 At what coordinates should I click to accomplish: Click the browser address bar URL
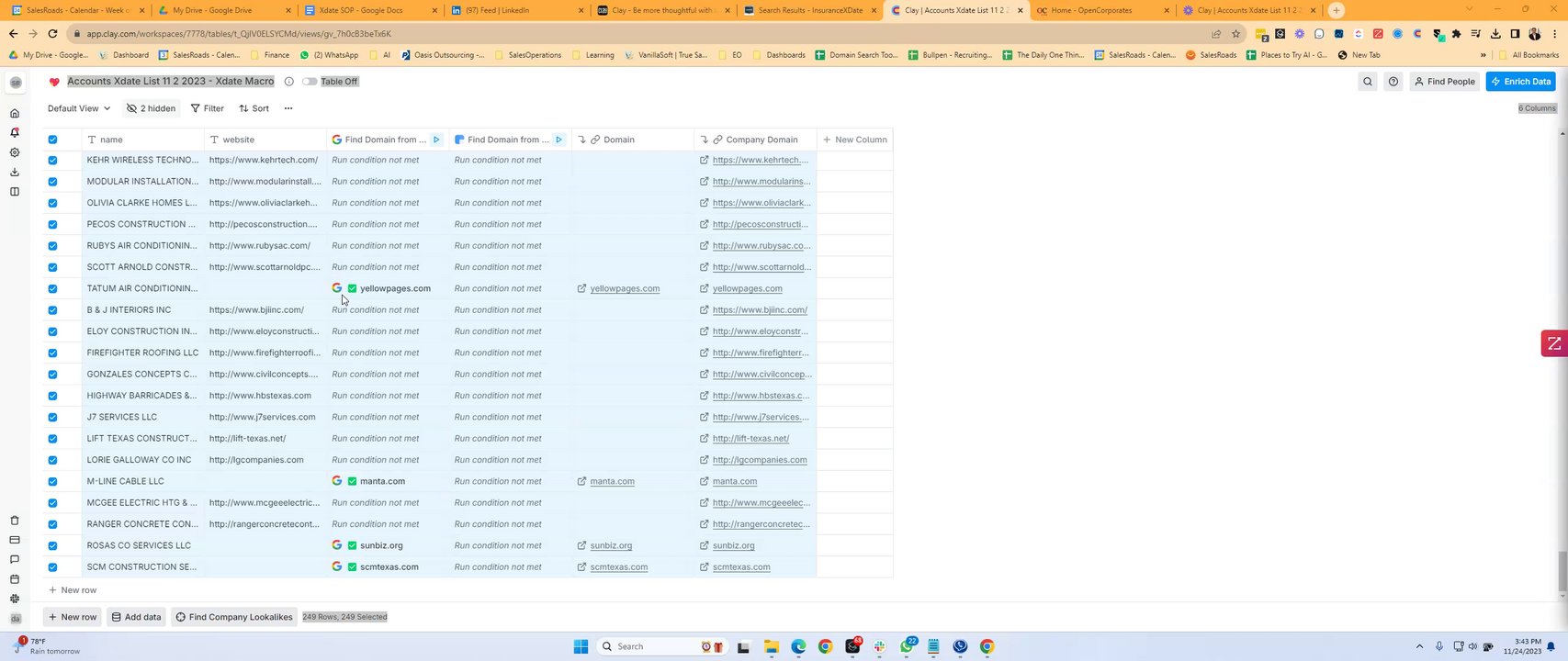point(239,34)
